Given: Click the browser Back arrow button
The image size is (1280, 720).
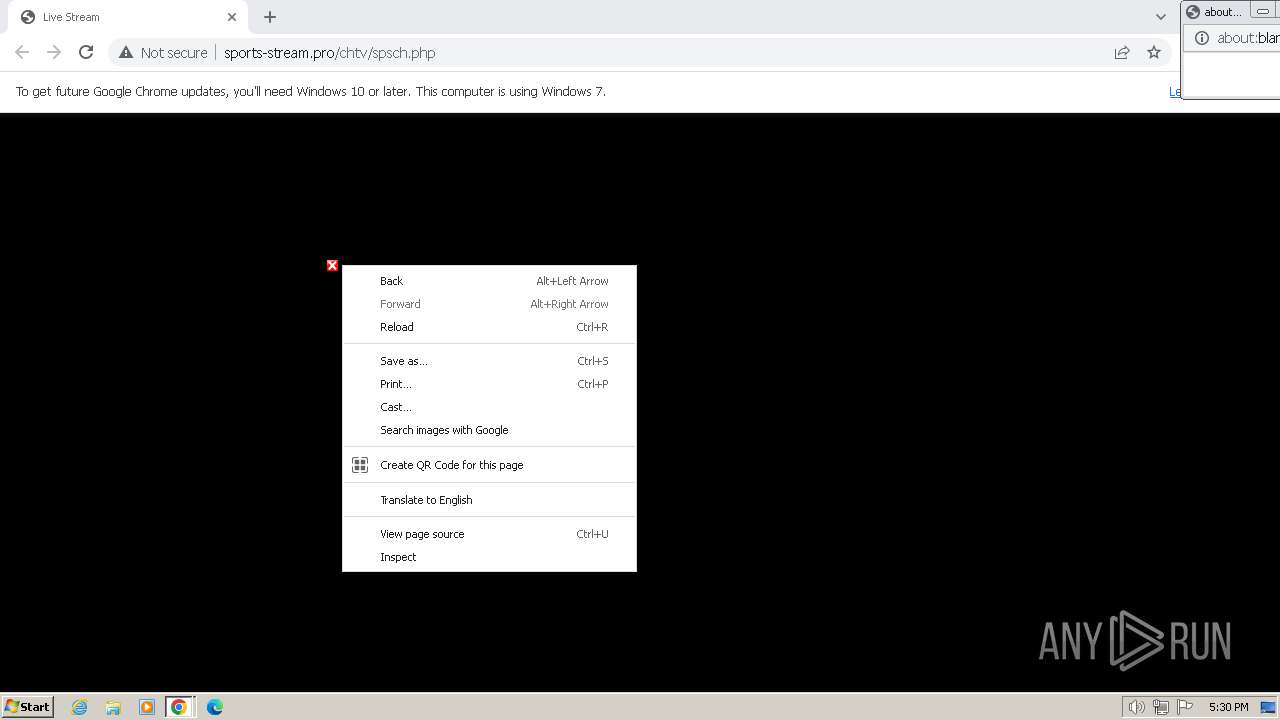Looking at the screenshot, I should 22,52.
